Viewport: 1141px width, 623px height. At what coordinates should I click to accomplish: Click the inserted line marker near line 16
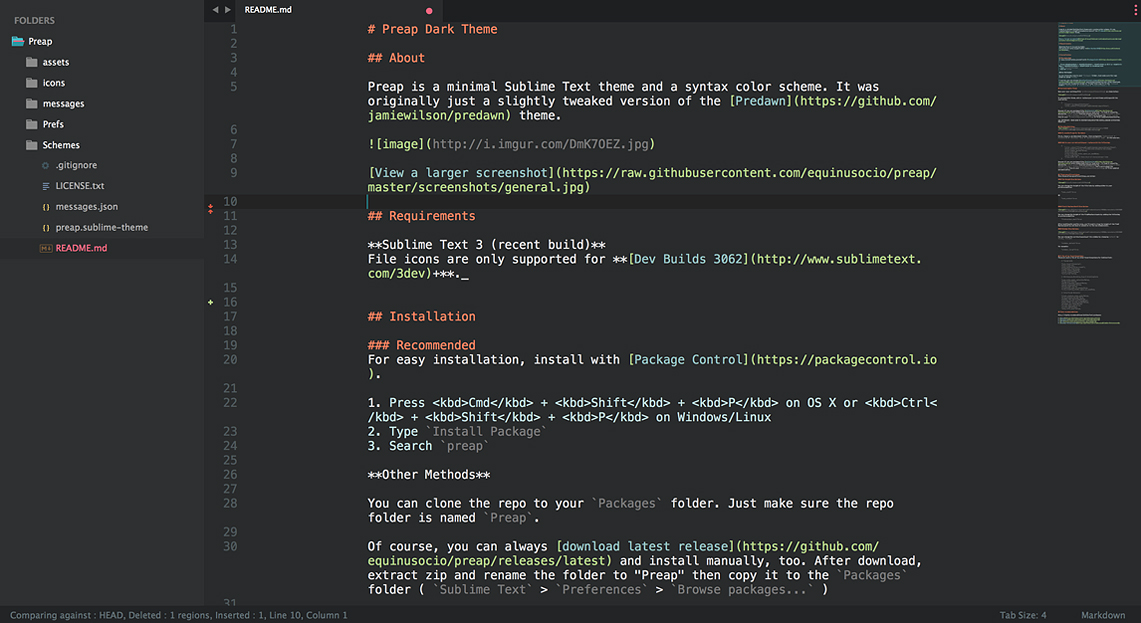[210, 302]
